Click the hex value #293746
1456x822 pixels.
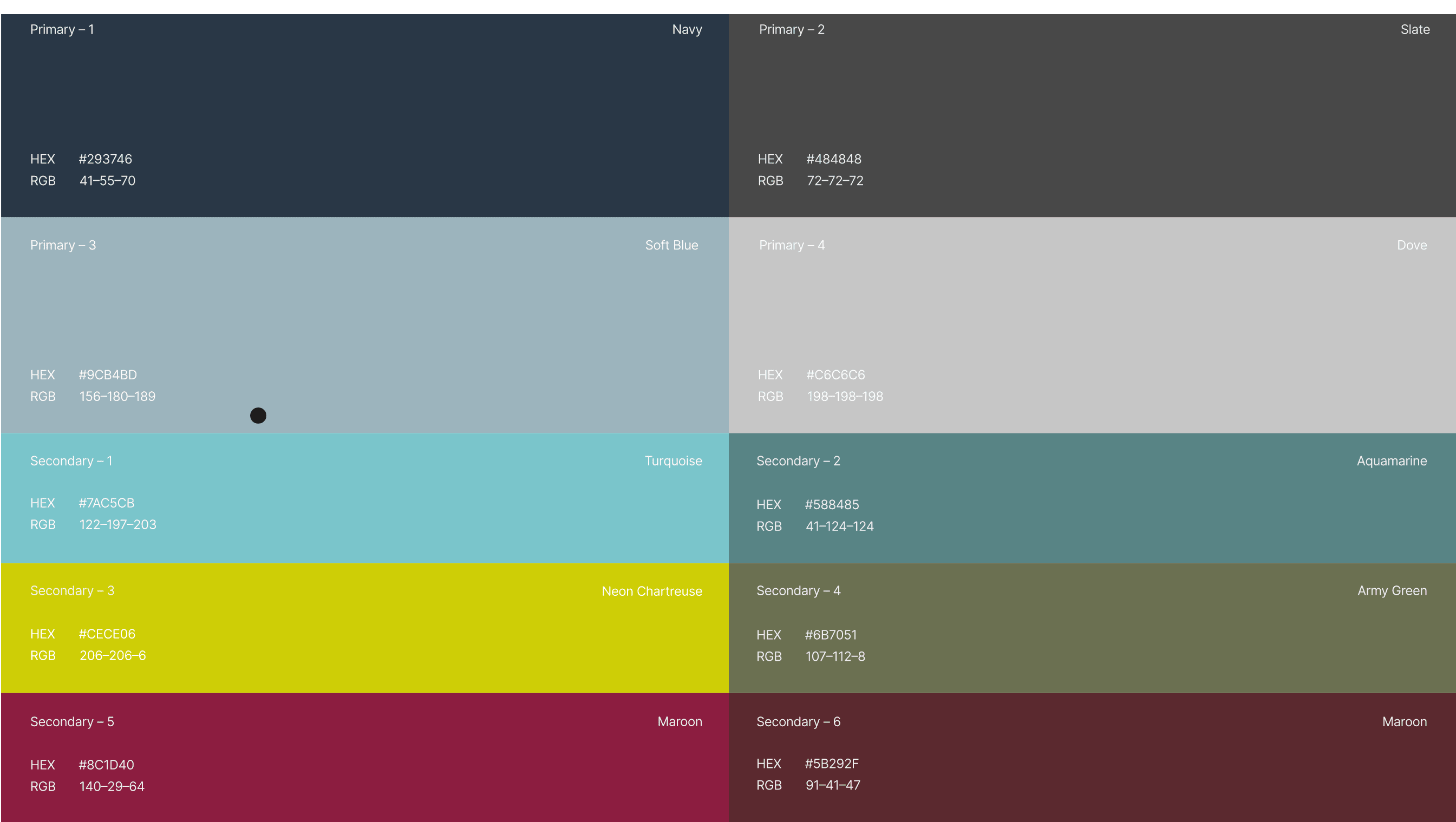coord(106,159)
